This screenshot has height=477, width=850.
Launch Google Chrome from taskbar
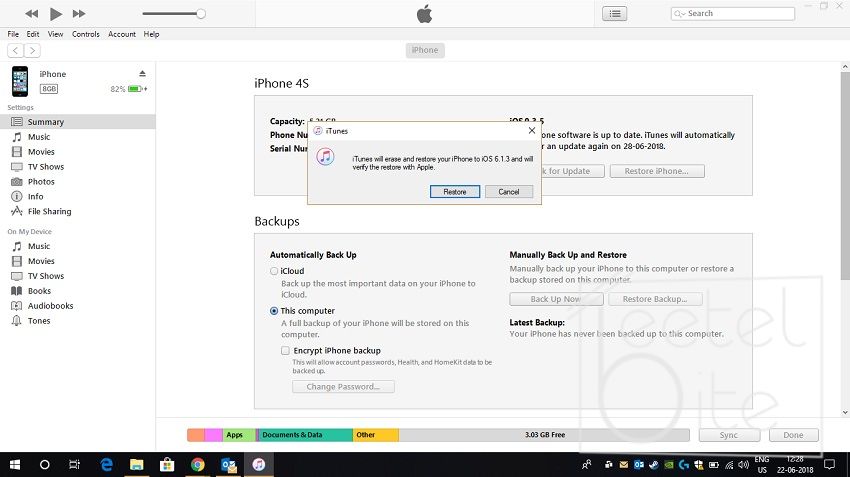pos(198,465)
